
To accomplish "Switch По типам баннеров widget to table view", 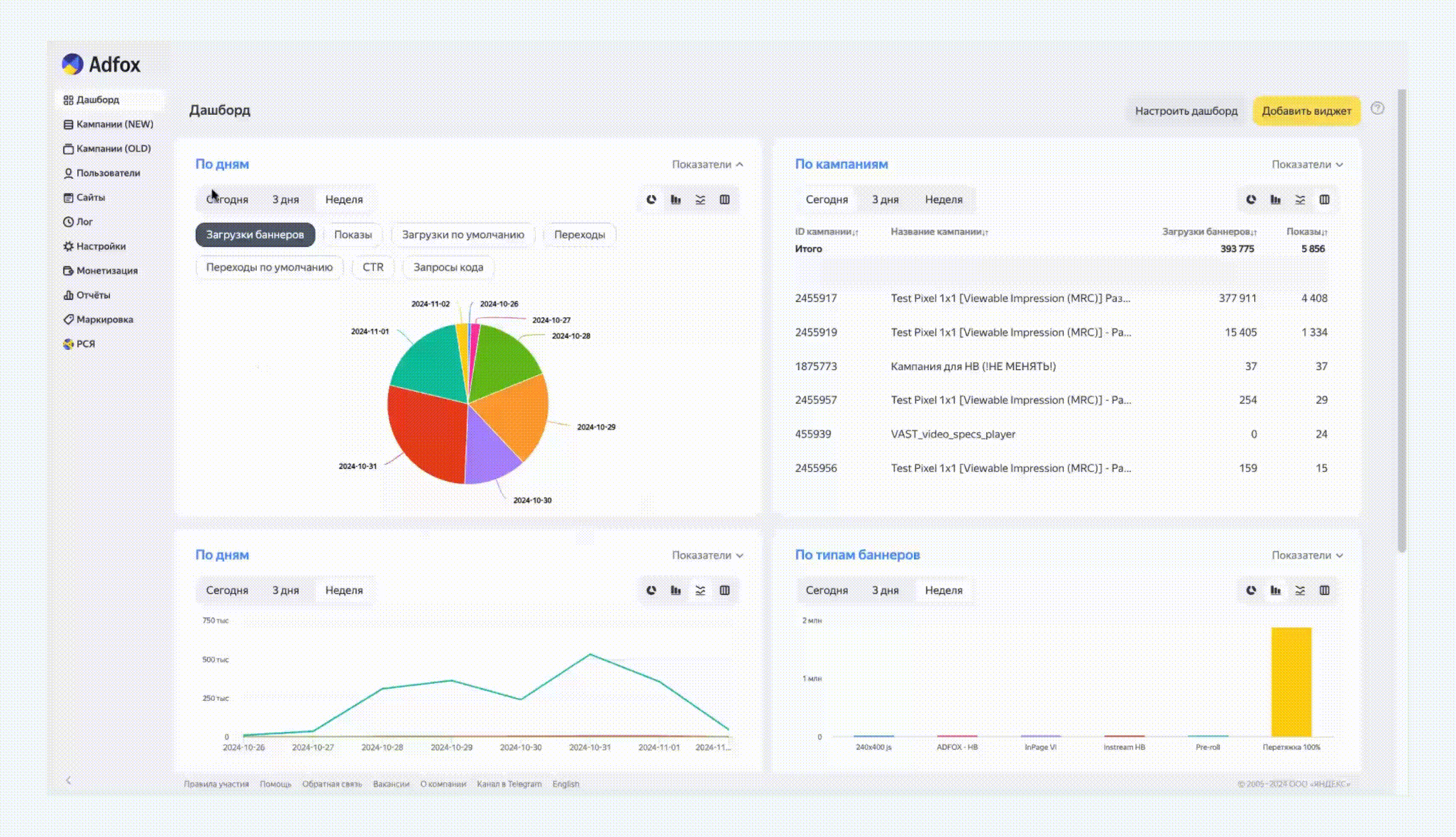I will tap(1324, 591).
